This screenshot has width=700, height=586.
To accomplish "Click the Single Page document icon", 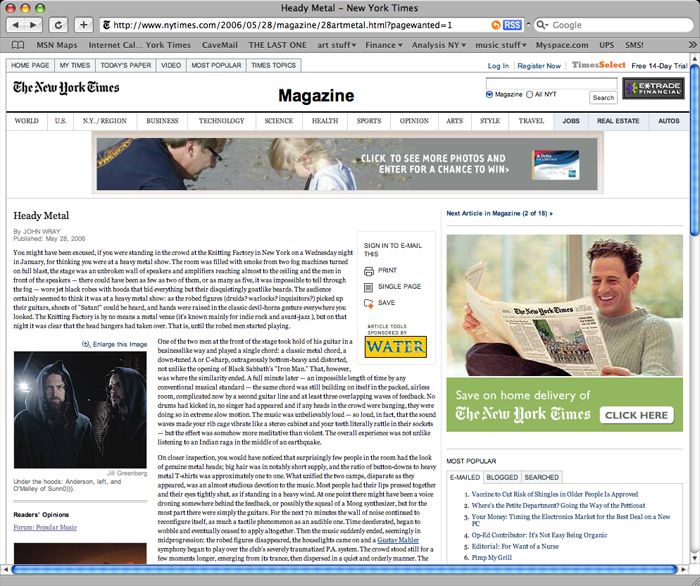I will coord(369,287).
